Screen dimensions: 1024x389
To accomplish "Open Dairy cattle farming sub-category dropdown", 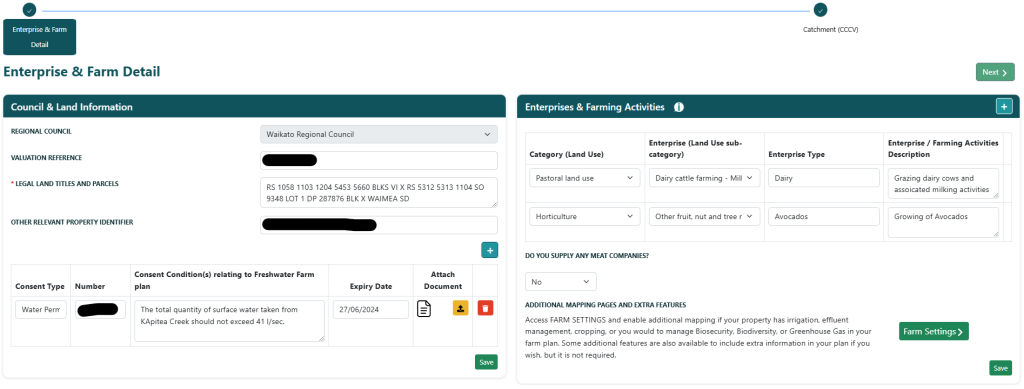I will 705,178.
